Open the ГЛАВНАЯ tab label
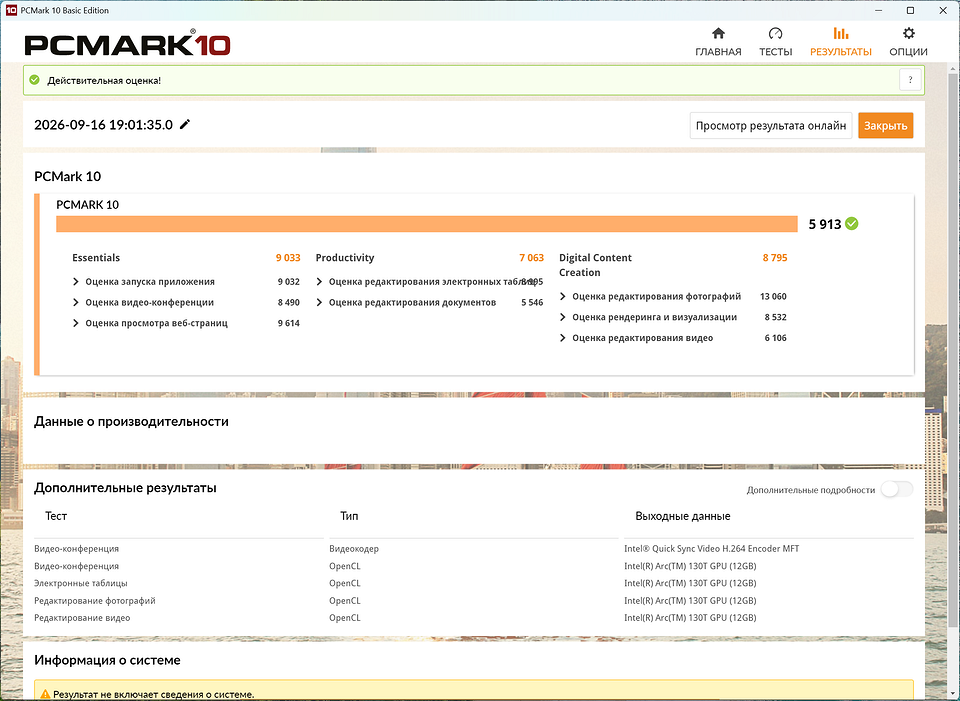Viewport: 960px width, 701px height. pyautogui.click(x=718, y=52)
